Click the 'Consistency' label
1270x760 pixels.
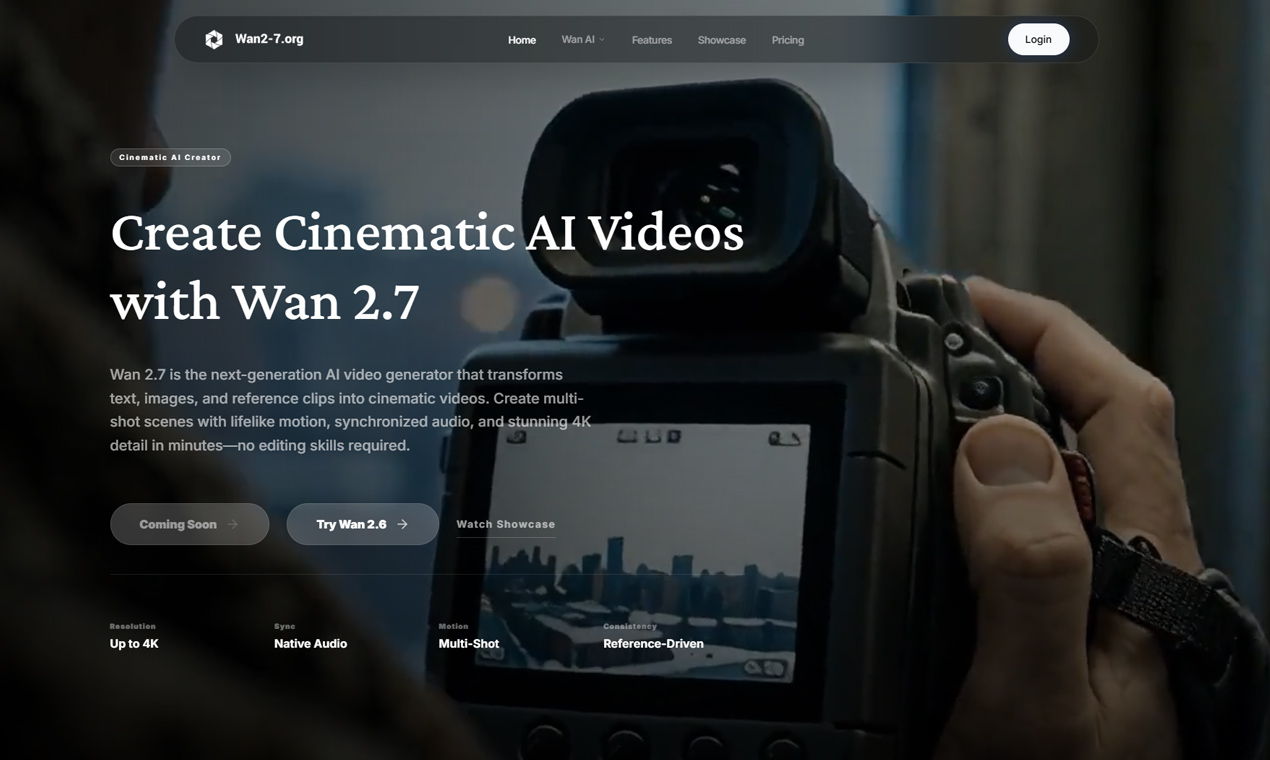(630, 626)
